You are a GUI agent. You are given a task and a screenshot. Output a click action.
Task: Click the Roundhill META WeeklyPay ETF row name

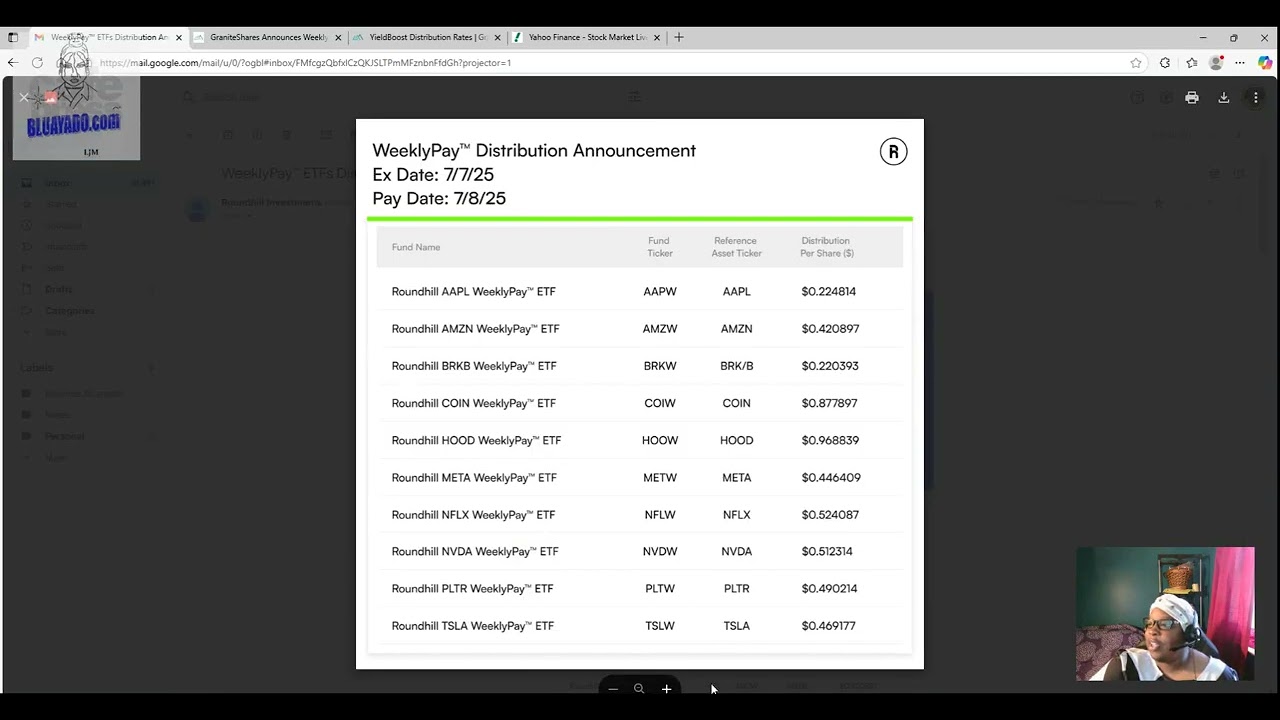click(474, 478)
